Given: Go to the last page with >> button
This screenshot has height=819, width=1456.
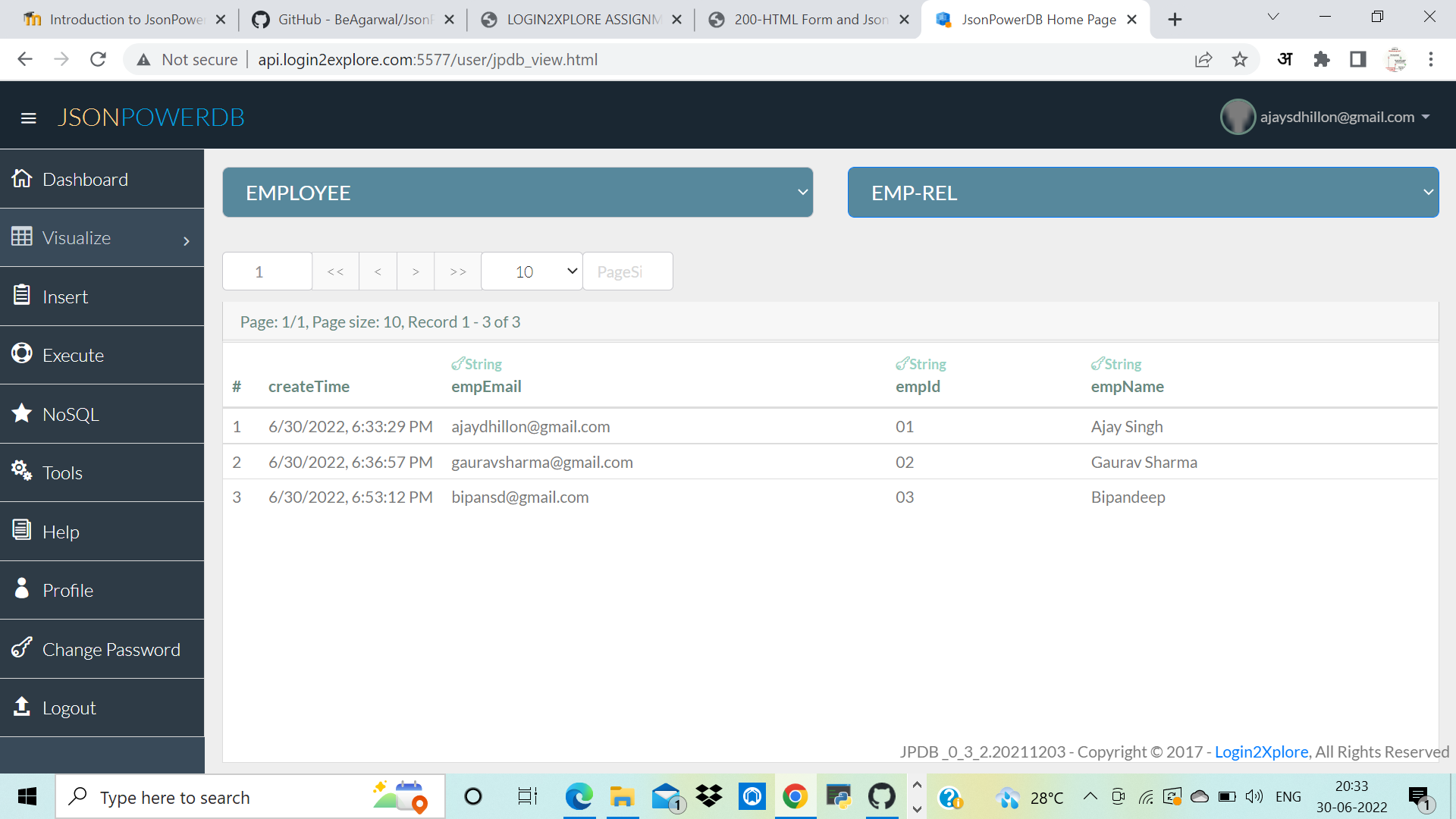Looking at the screenshot, I should (x=457, y=271).
